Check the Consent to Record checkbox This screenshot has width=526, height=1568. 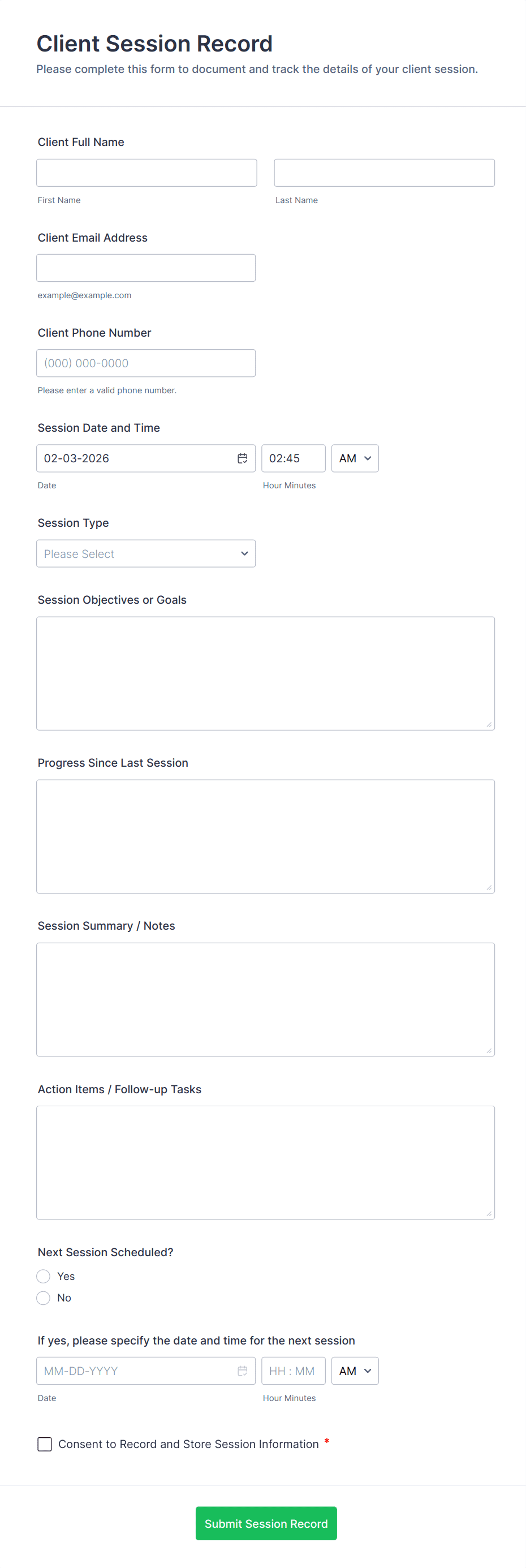[45, 1444]
